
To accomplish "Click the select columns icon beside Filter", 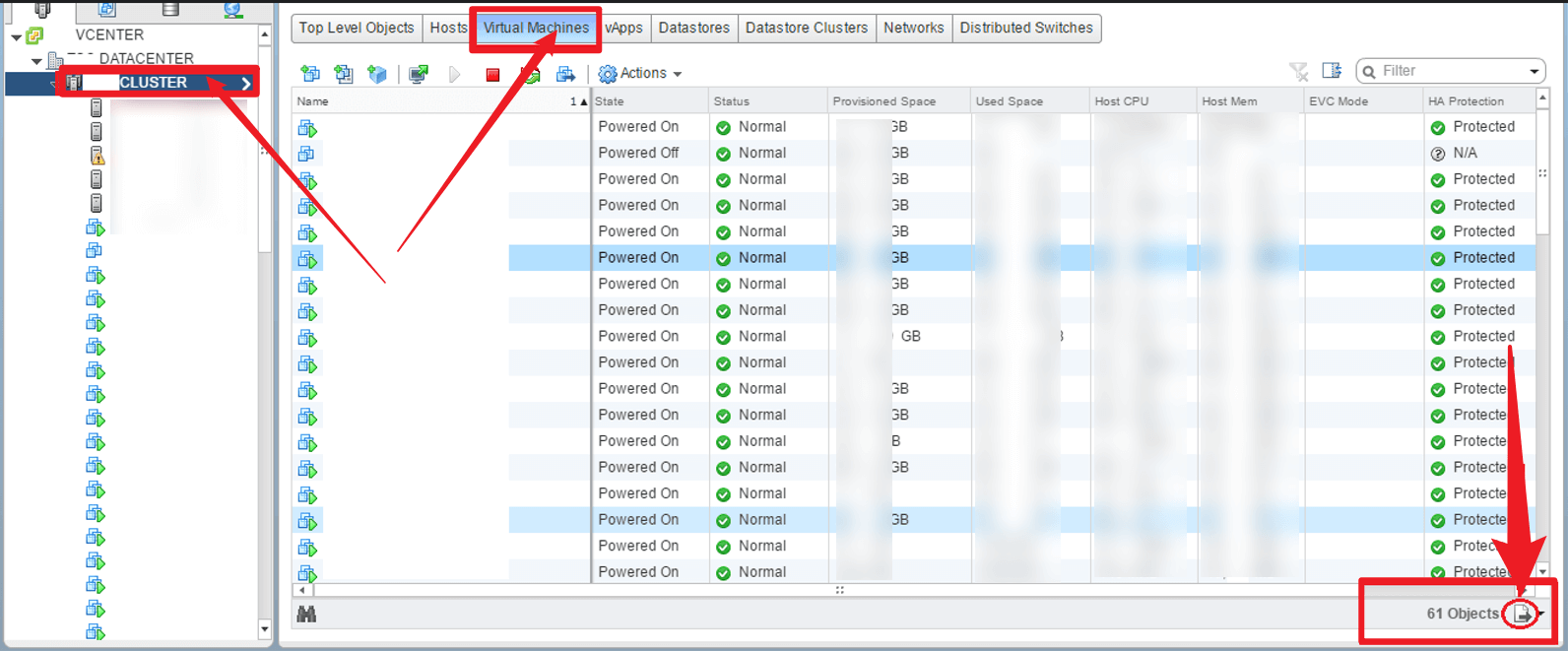I will coord(1332,70).
